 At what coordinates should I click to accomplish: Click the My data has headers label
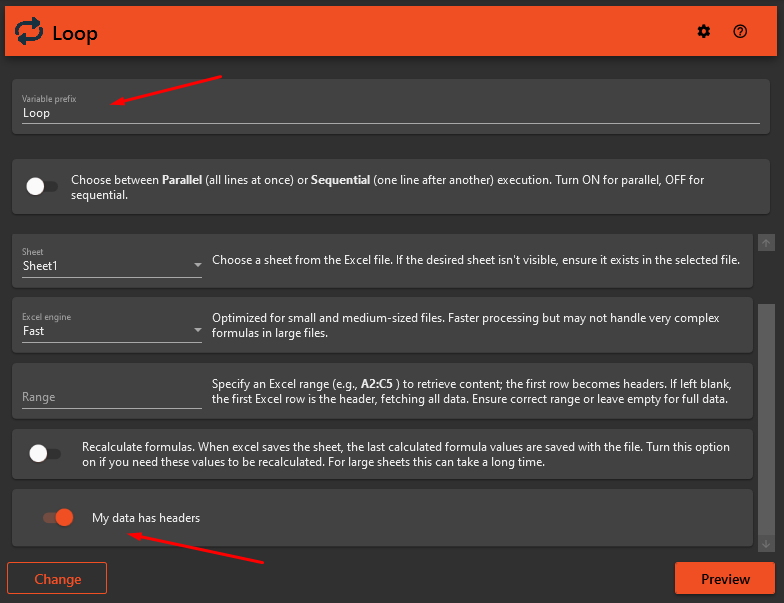tap(146, 518)
